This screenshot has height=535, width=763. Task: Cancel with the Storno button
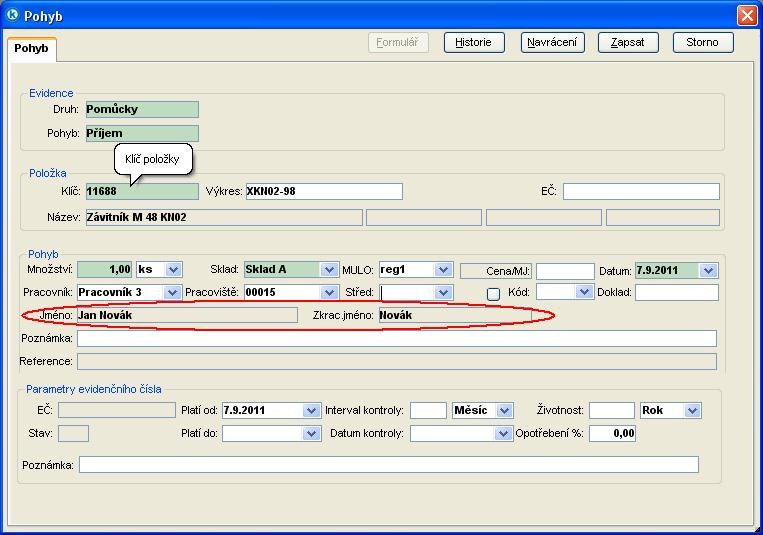coord(703,42)
